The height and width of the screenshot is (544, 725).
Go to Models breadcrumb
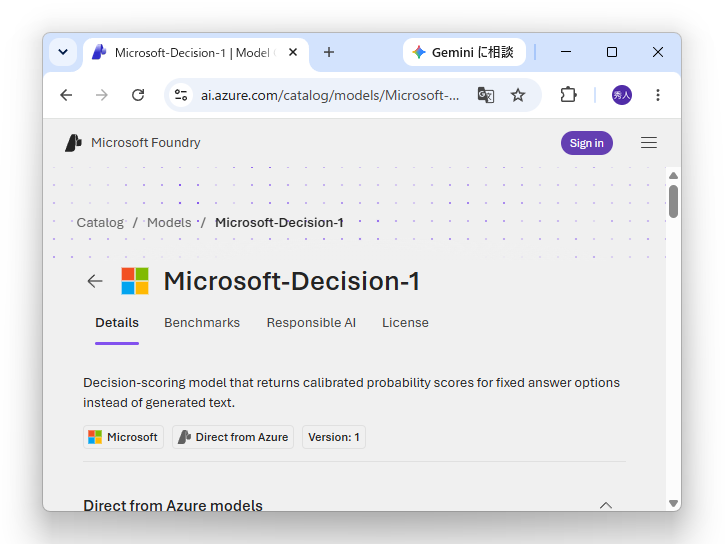(x=169, y=223)
